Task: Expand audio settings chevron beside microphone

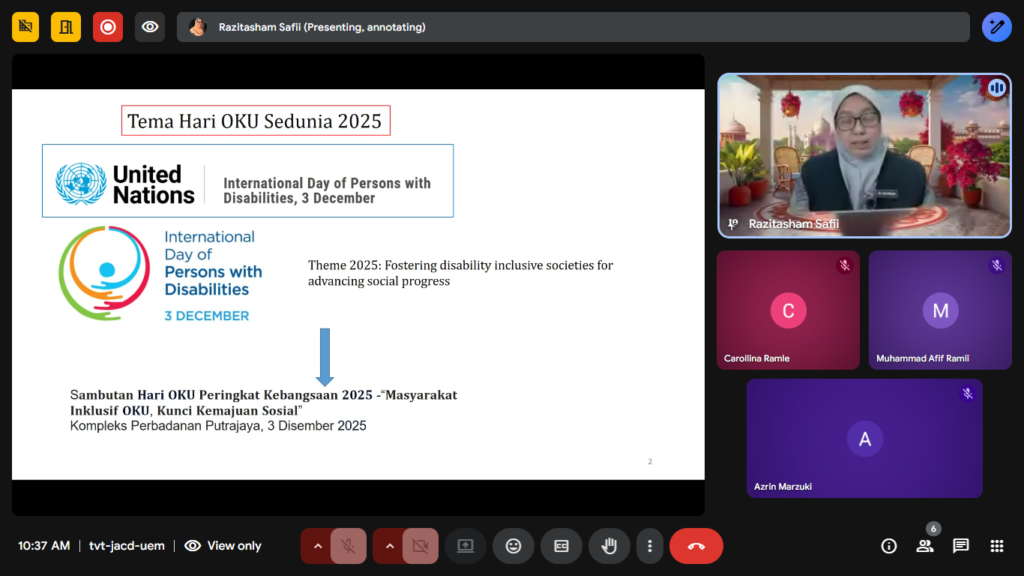Action: [x=318, y=546]
